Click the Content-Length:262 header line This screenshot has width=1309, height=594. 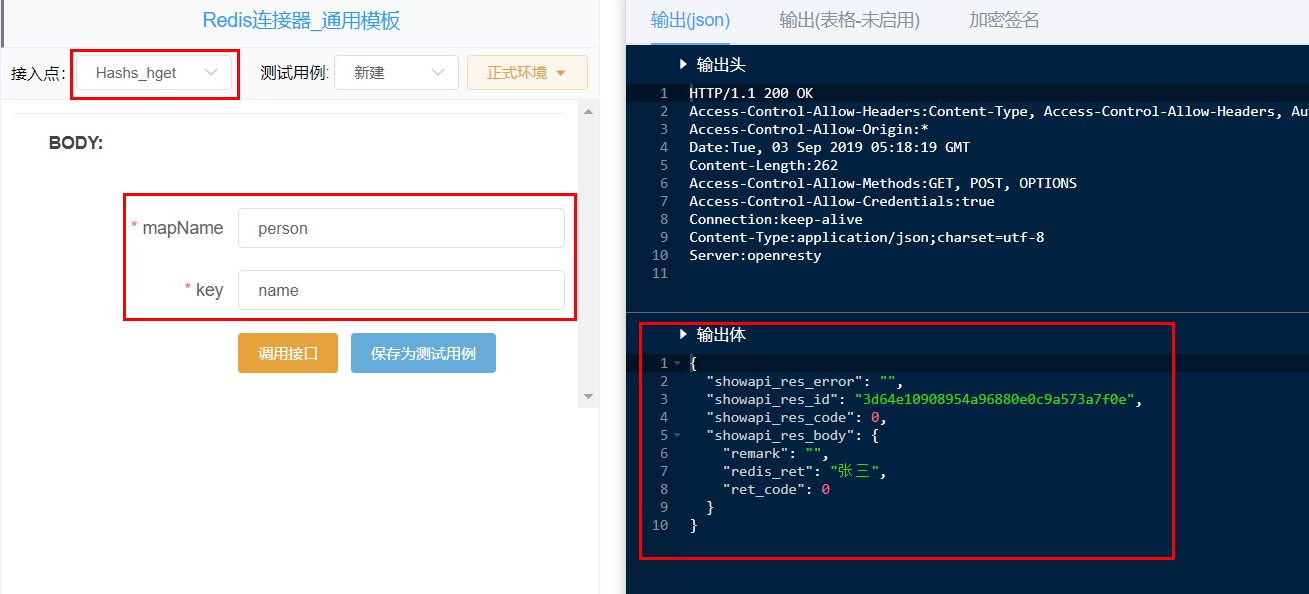763,165
